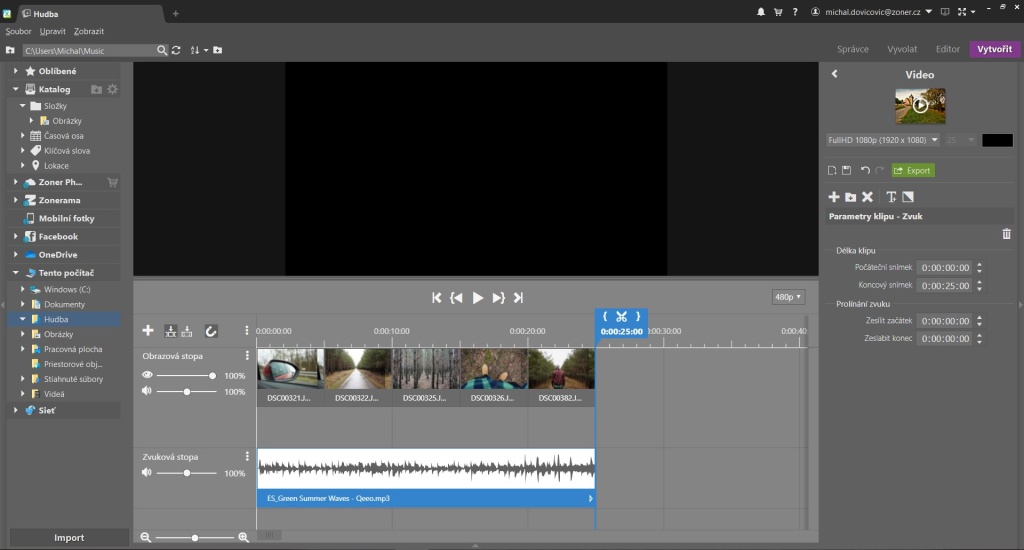Zoom out the timeline with minus magnifier
The height and width of the screenshot is (550, 1024).
[146, 537]
